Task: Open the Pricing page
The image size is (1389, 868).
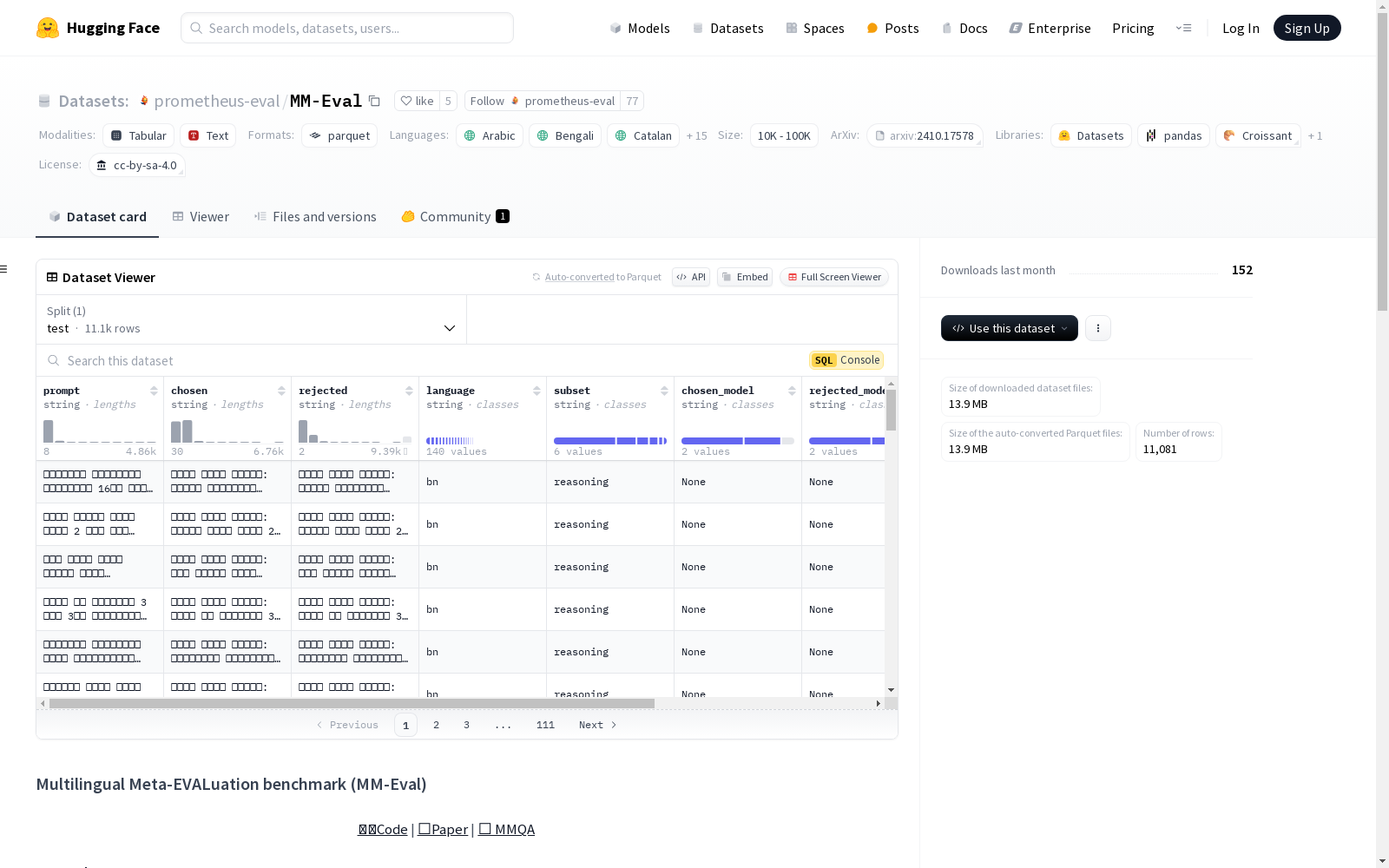Action: click(x=1133, y=28)
